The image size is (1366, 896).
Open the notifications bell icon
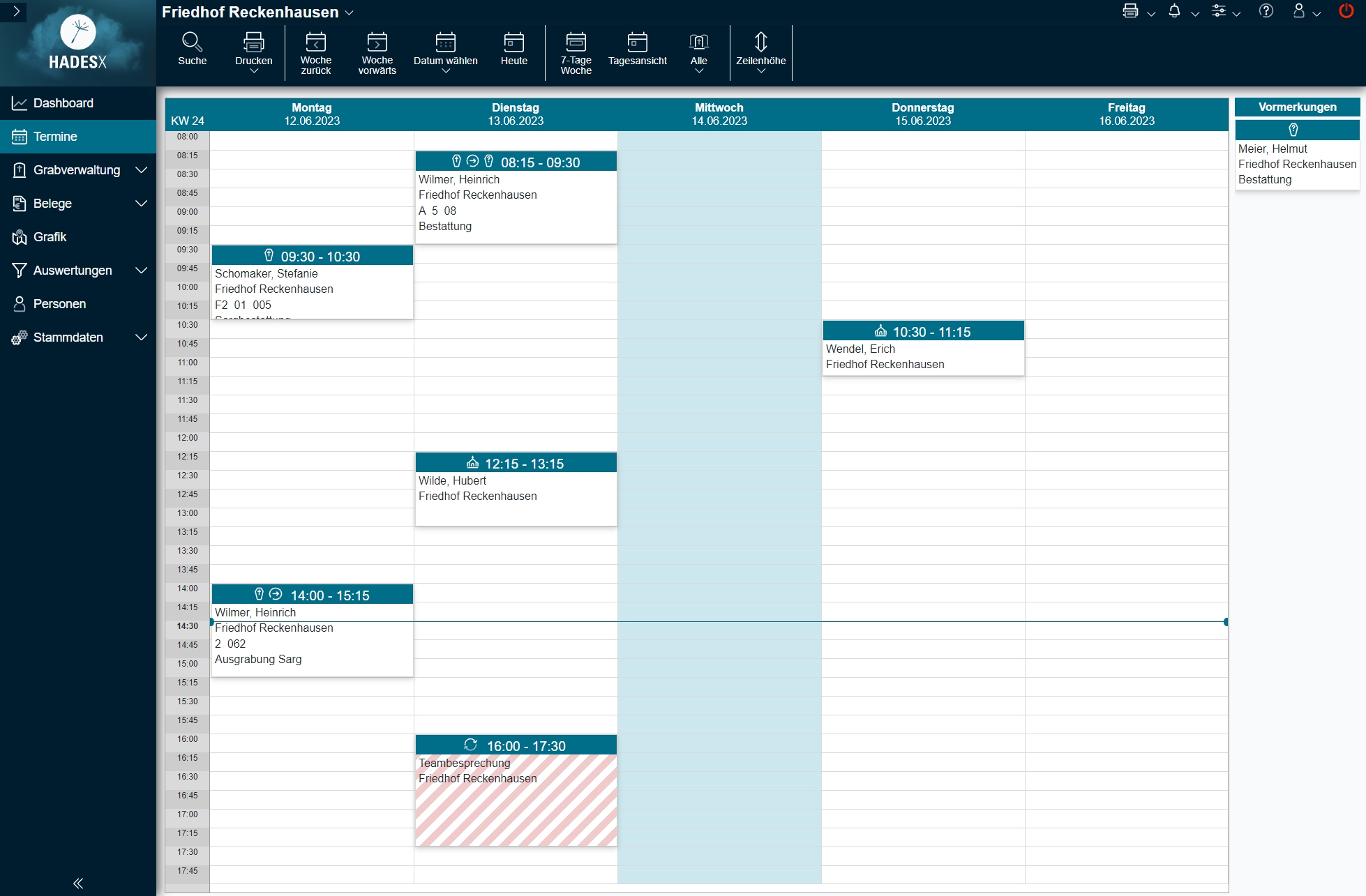[1174, 11]
